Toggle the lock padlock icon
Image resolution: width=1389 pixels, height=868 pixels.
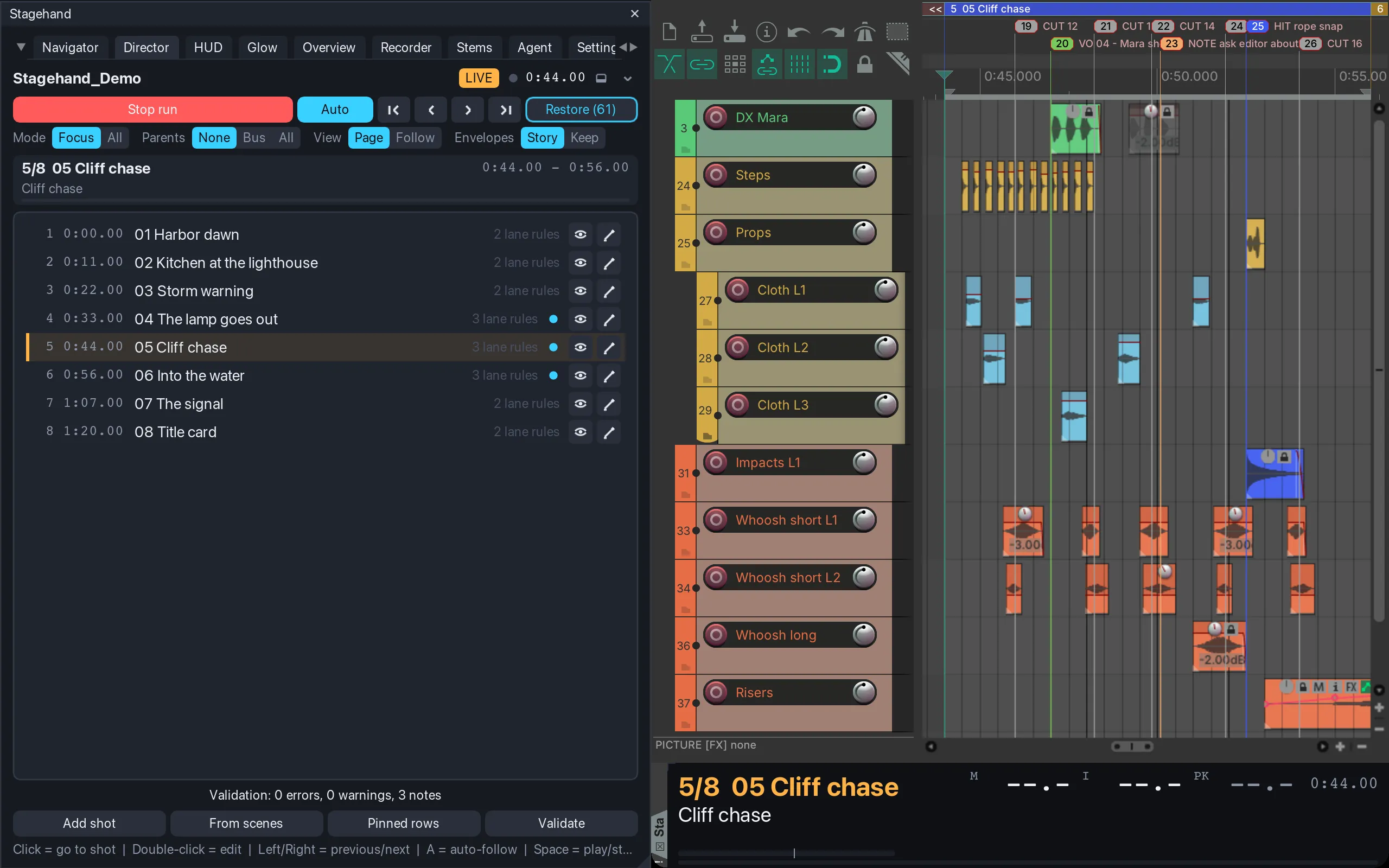point(864,65)
